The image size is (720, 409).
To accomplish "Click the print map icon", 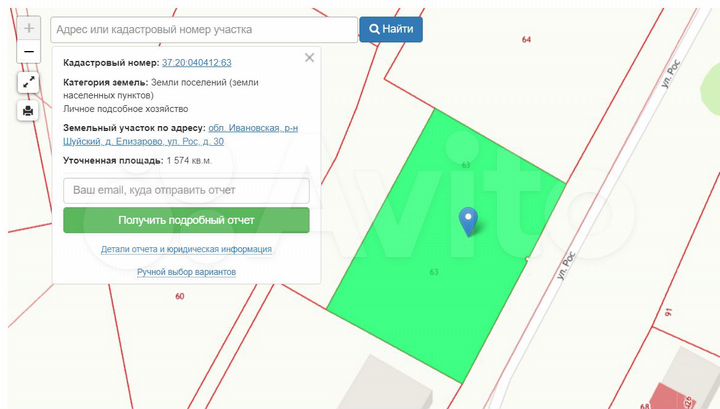I will pyautogui.click(x=28, y=110).
